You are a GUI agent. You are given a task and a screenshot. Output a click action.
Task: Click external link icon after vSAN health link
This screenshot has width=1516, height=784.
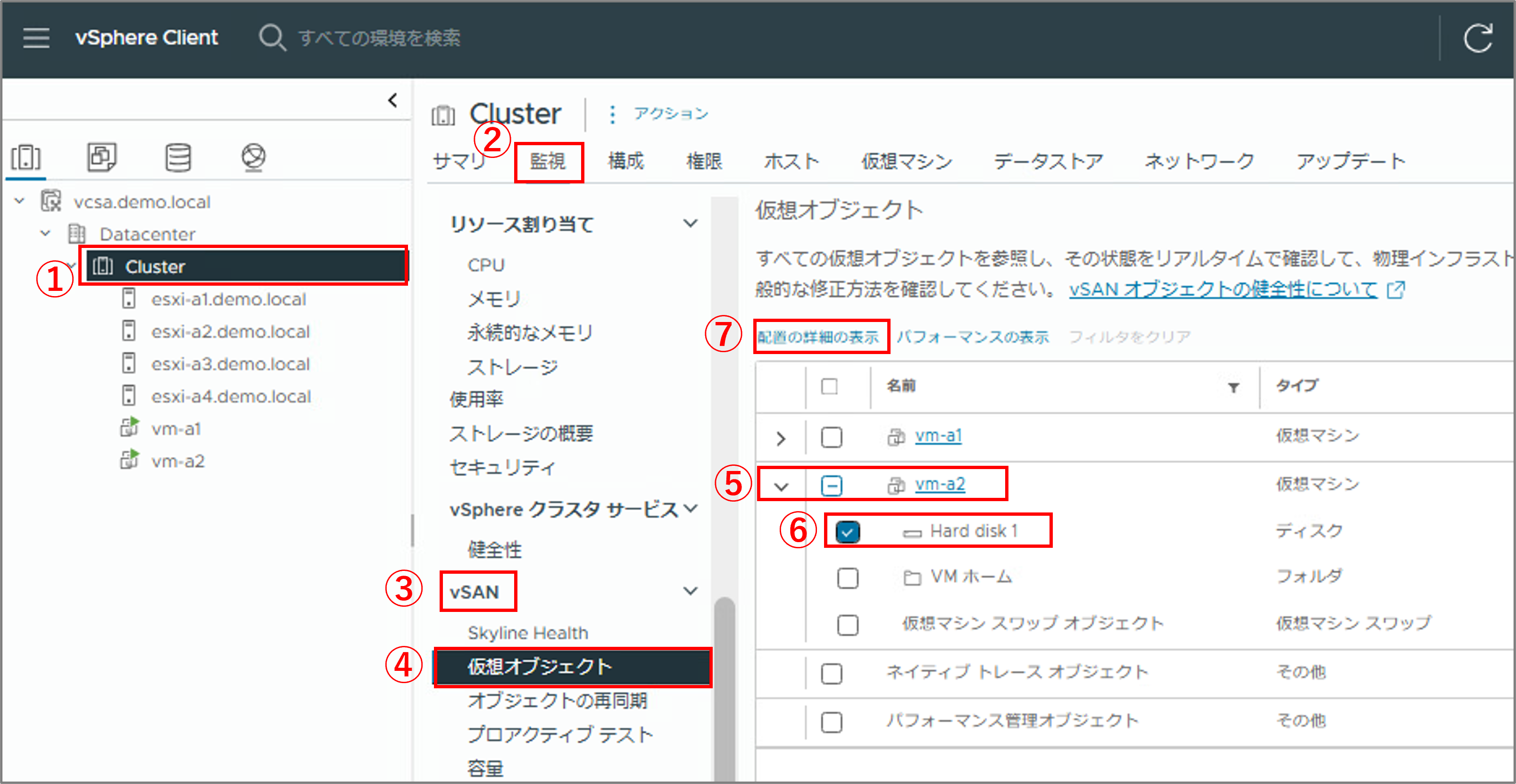(x=1396, y=289)
